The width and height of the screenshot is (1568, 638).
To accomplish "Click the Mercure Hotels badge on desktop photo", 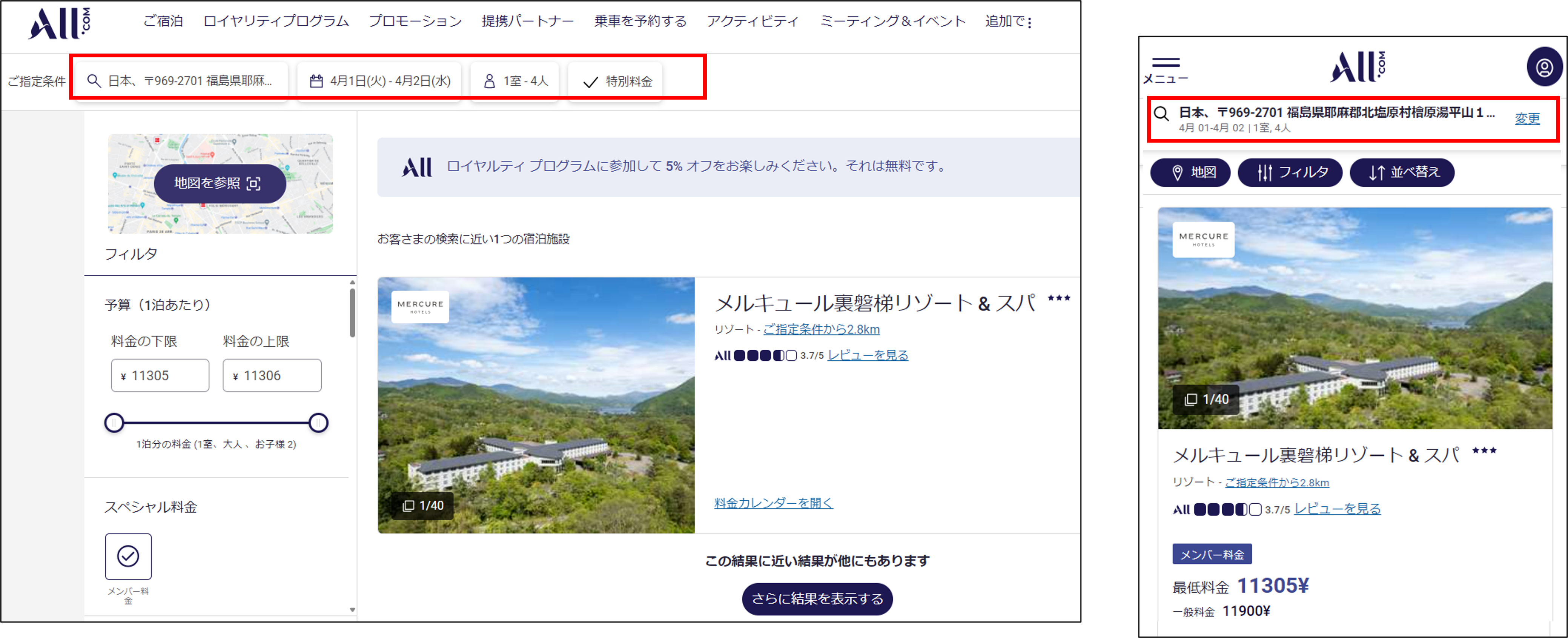I will click(420, 306).
